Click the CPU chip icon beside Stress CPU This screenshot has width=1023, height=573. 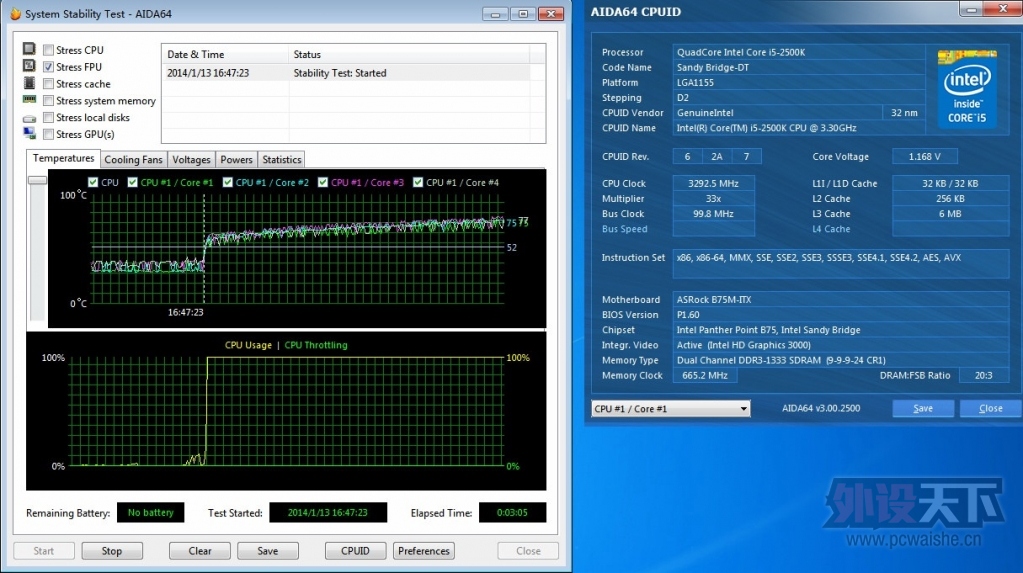tap(29, 49)
